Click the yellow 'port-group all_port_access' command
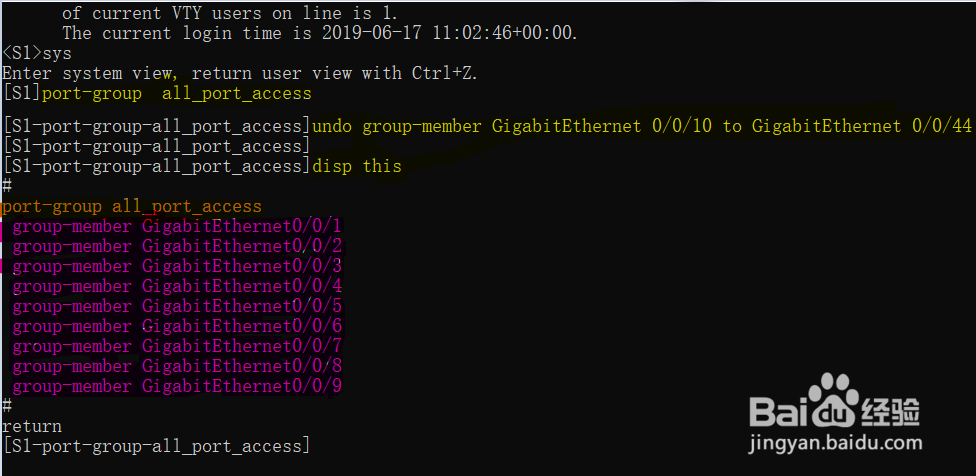Image resolution: width=976 pixels, height=476 pixels. [x=177, y=94]
